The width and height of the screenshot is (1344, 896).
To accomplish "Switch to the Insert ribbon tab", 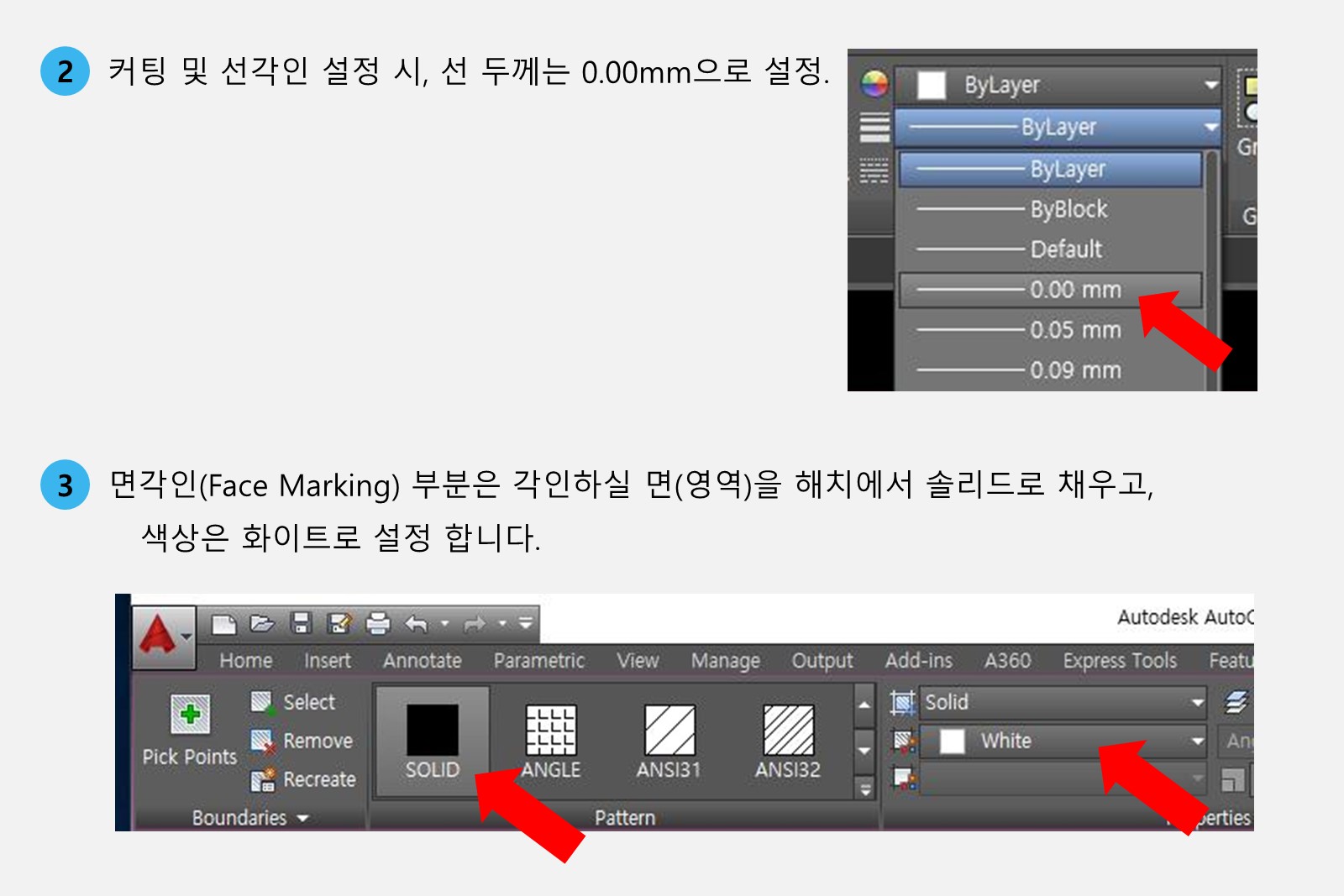I will coord(328,661).
